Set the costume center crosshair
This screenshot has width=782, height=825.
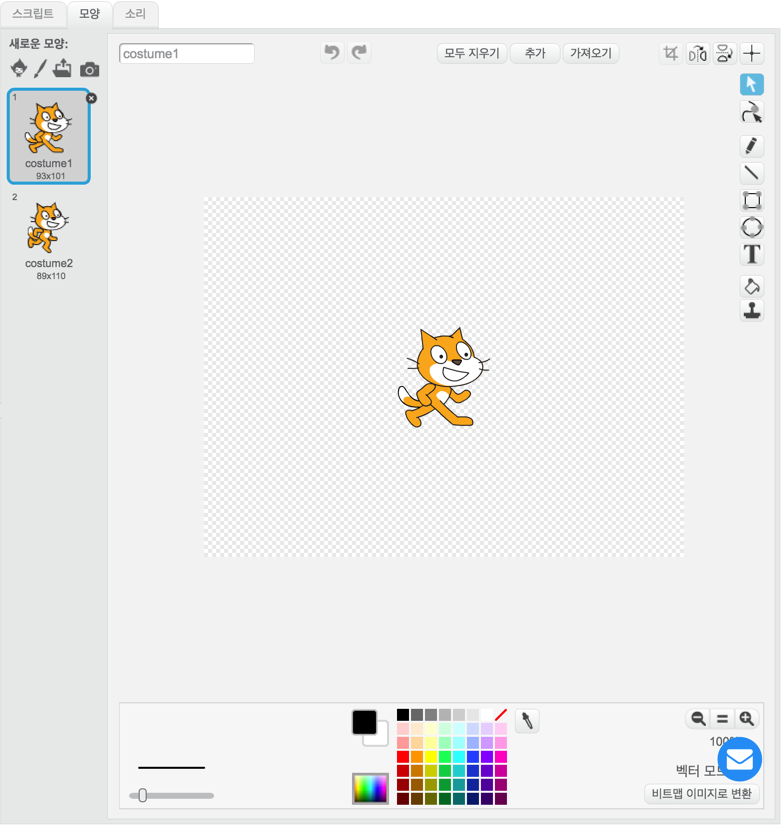tap(752, 53)
